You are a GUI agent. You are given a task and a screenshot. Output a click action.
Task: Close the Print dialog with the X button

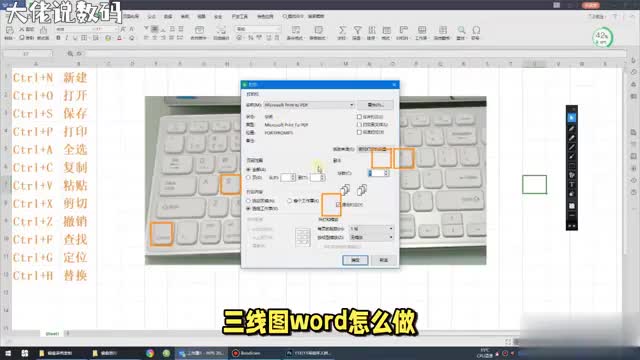[394, 84]
